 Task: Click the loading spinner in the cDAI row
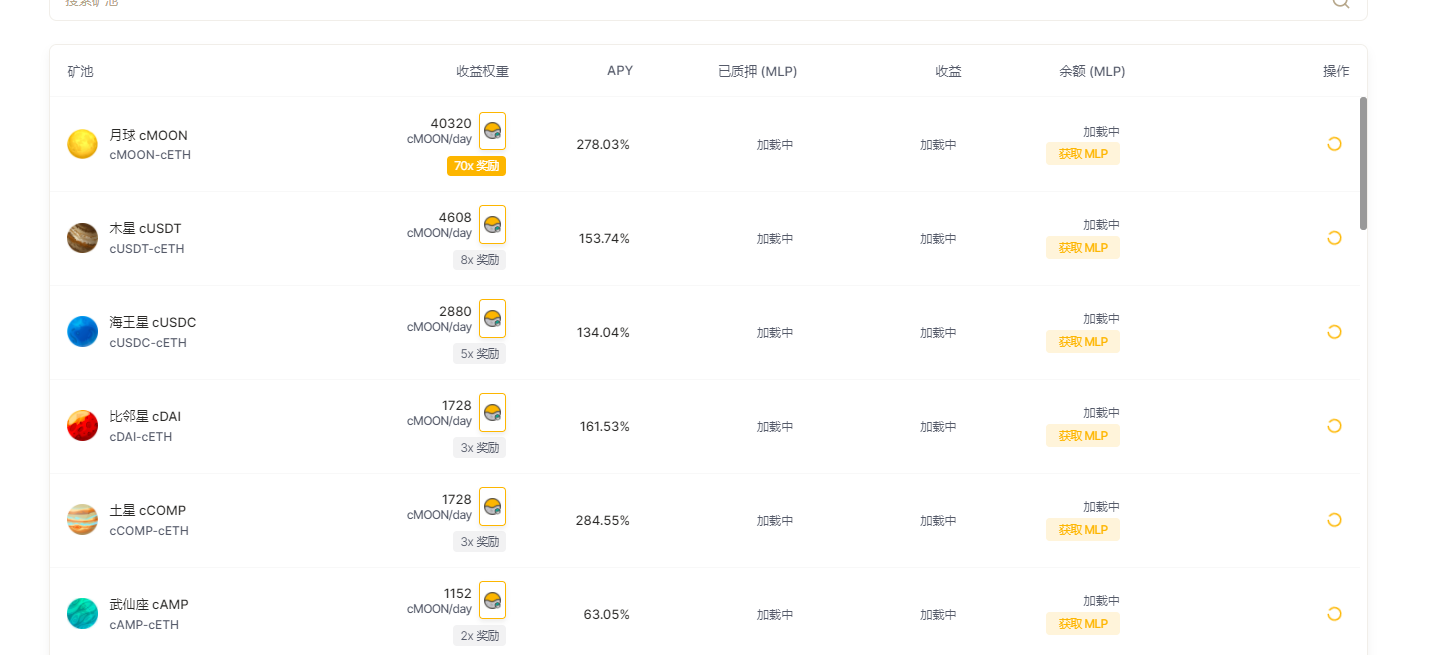[1334, 426]
